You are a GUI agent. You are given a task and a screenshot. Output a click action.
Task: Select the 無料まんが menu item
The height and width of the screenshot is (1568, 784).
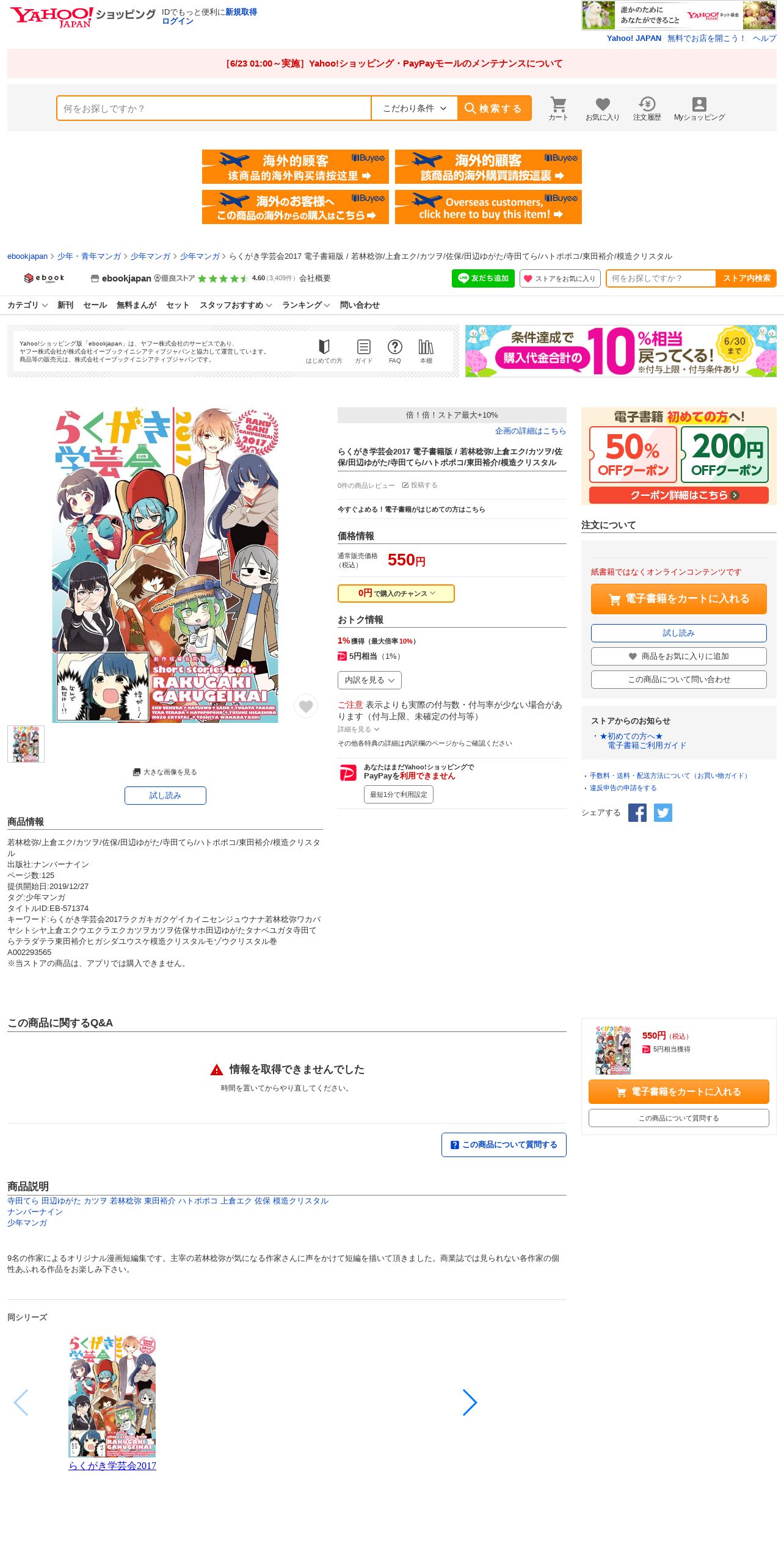(137, 305)
